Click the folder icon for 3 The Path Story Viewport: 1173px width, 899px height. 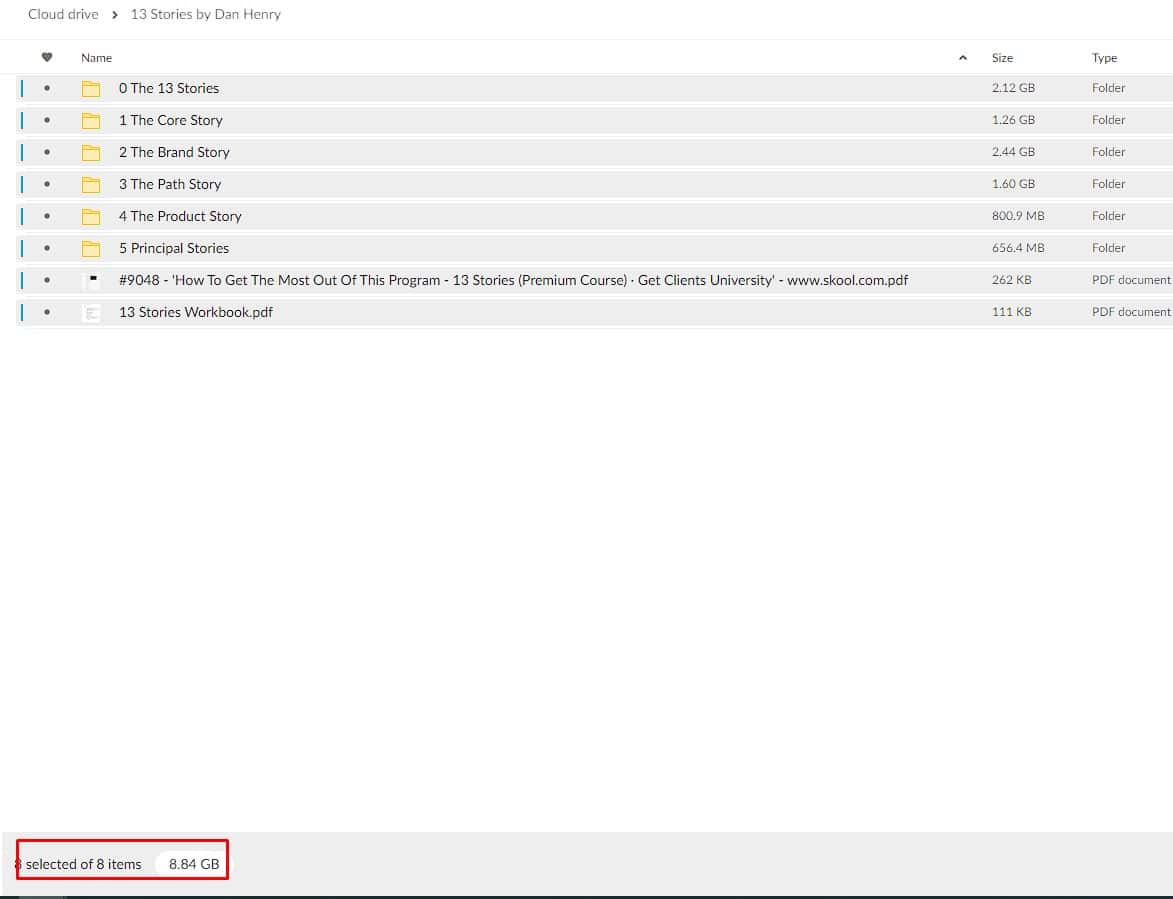pyautogui.click(x=91, y=184)
